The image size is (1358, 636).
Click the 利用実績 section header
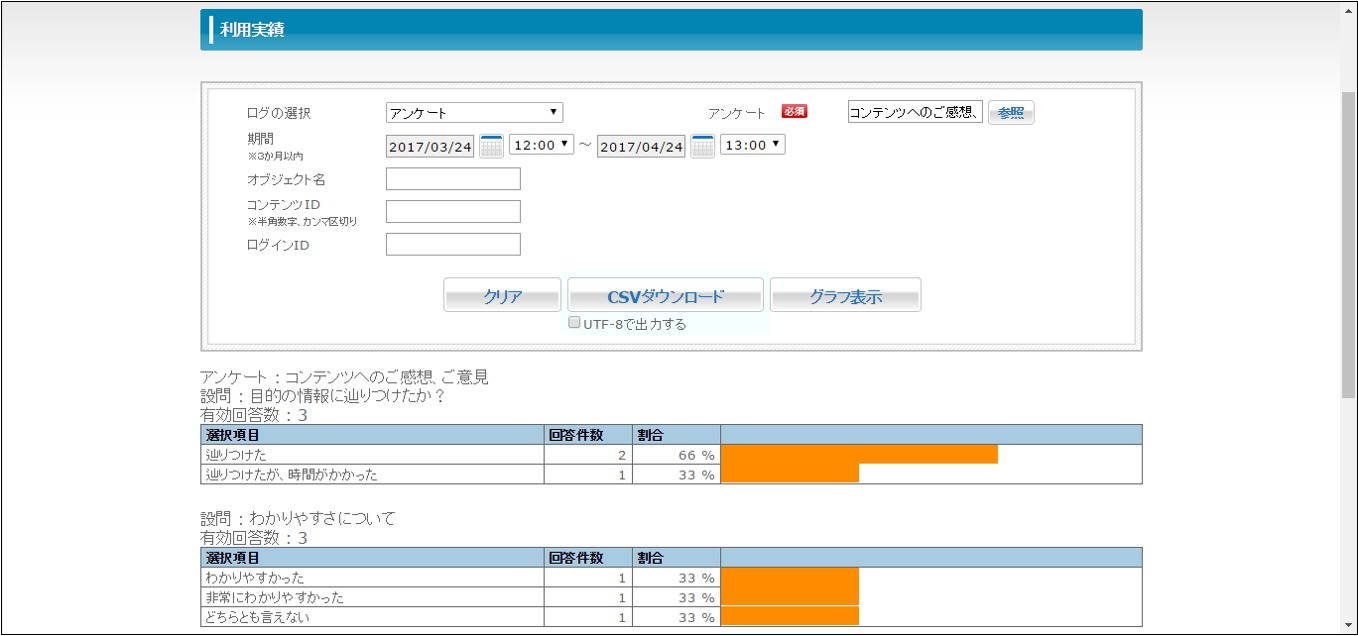(x=670, y=30)
